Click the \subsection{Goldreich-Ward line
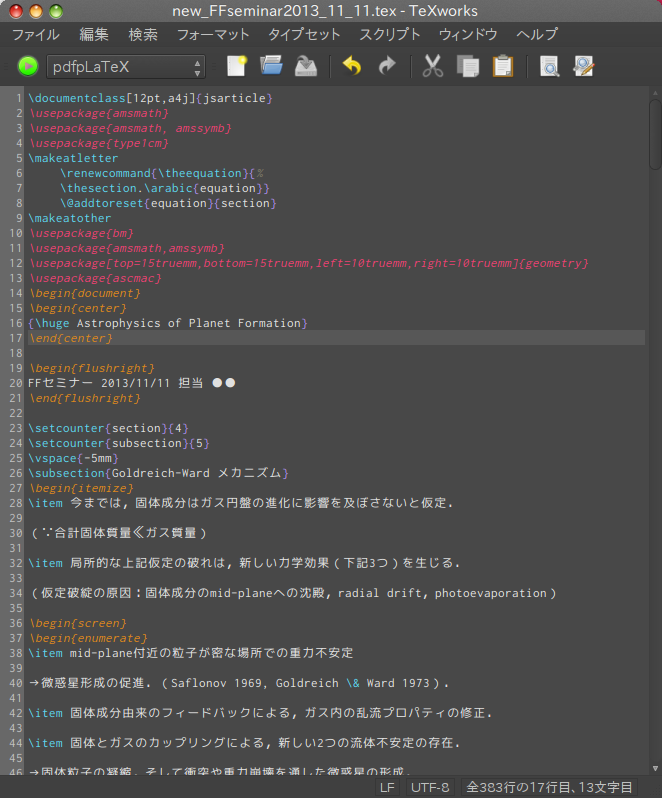 tap(158, 473)
